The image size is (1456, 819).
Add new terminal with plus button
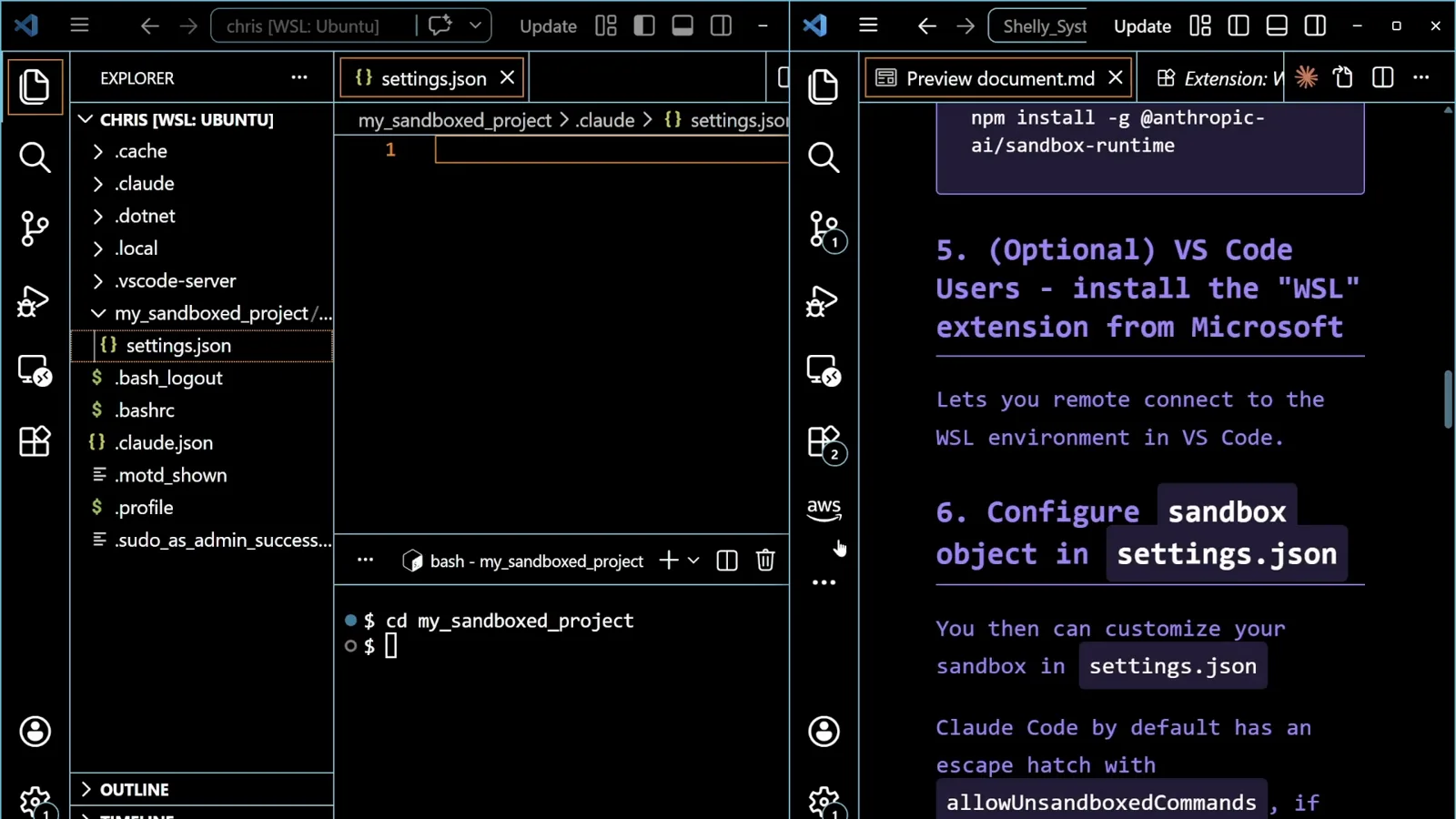669,561
